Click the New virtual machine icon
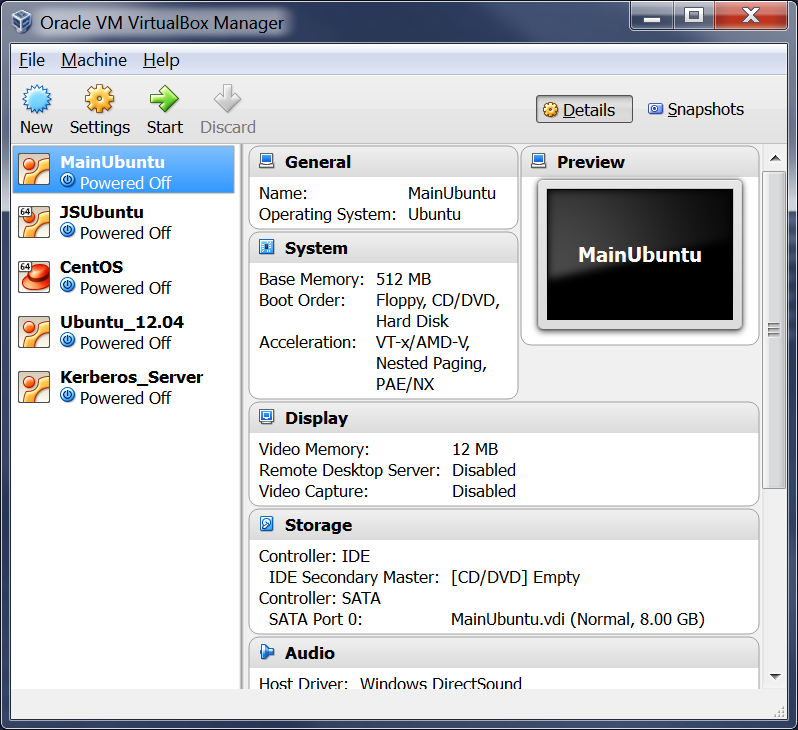798x730 pixels. (x=37, y=99)
